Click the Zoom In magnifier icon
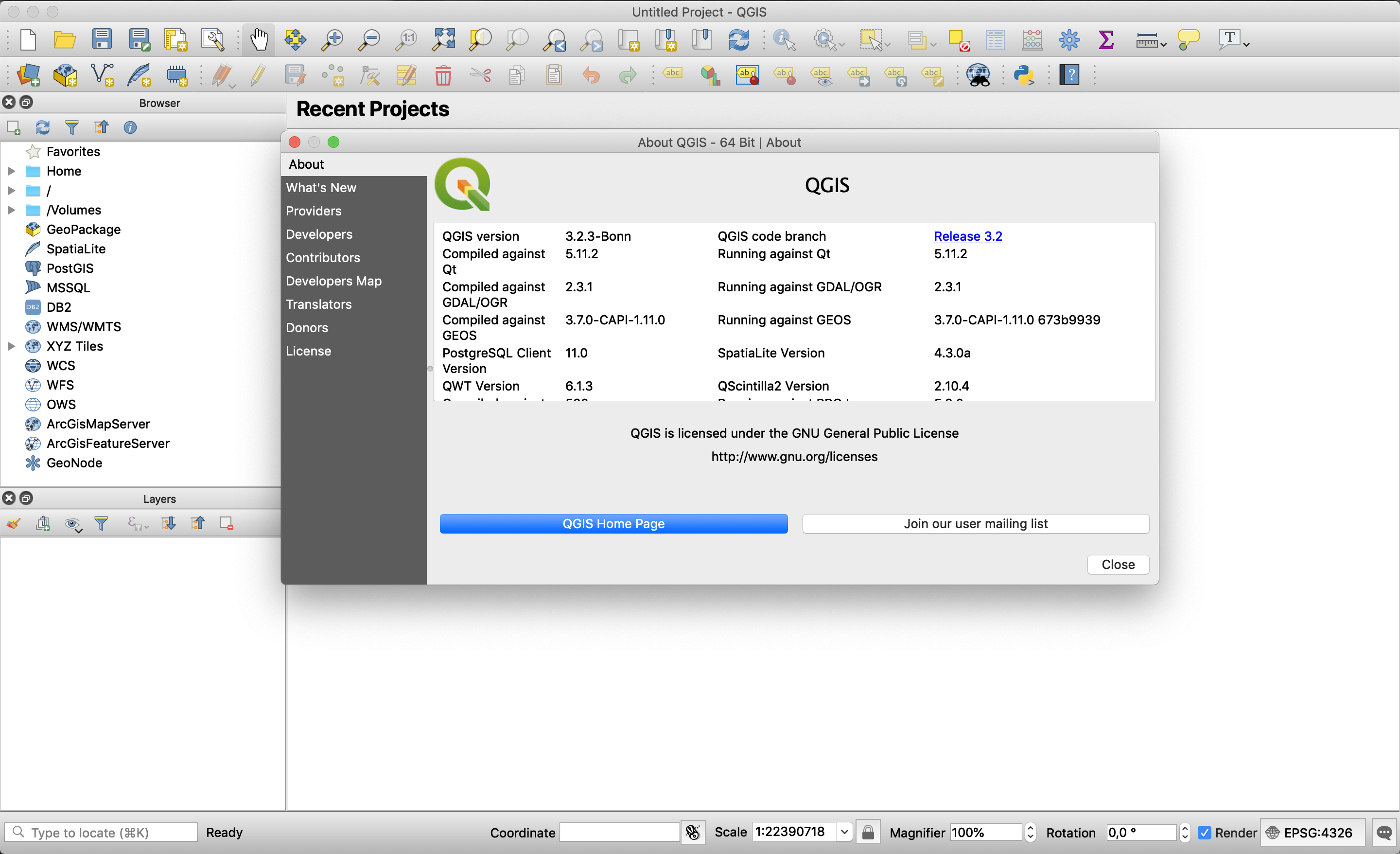1400x854 pixels. coord(332,40)
